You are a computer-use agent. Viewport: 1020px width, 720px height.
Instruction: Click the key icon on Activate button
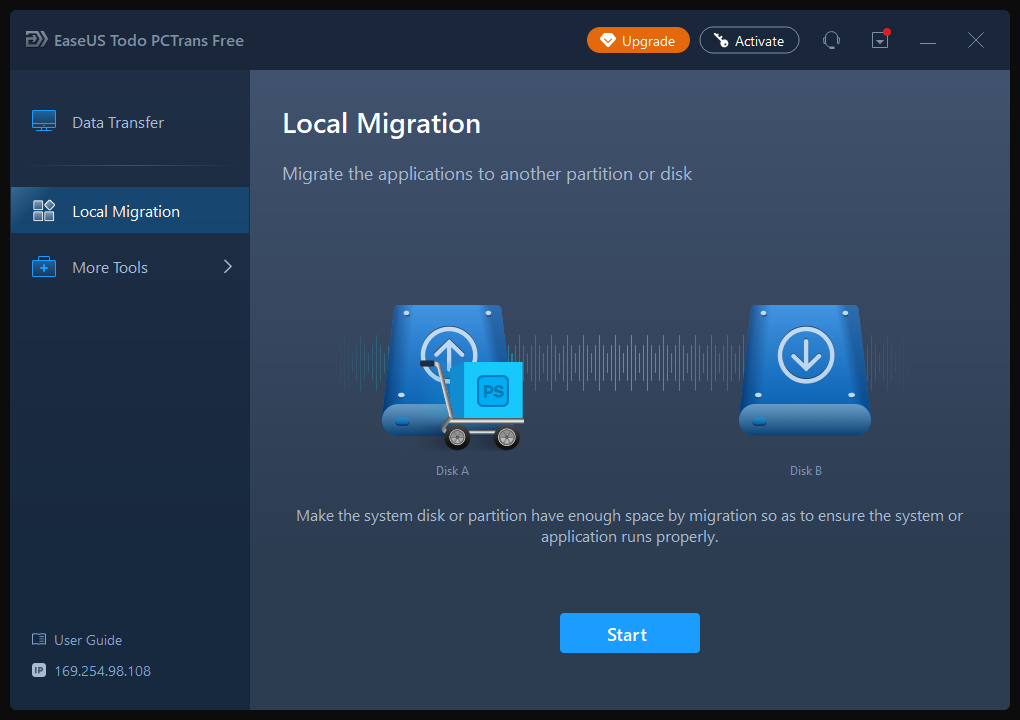721,40
